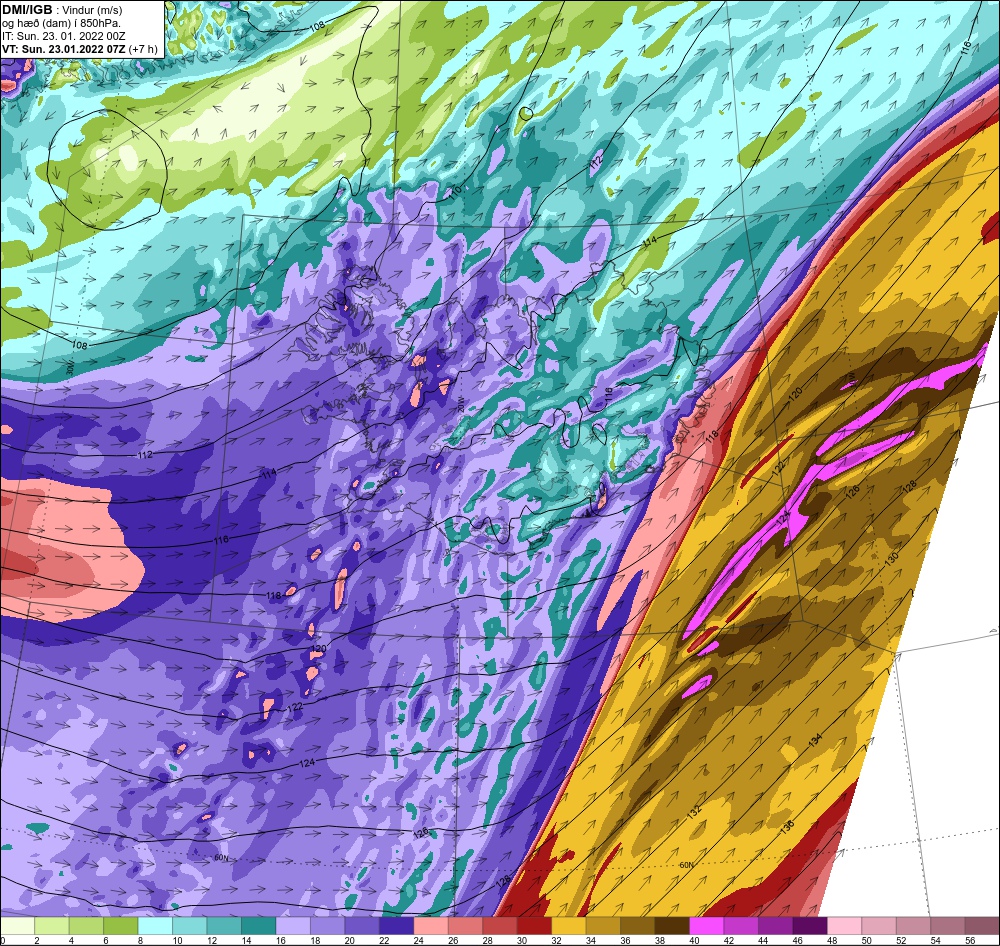The image size is (1000, 946).
Task: Select the last legend swatch above 56 m/s
Action: coord(982,926)
